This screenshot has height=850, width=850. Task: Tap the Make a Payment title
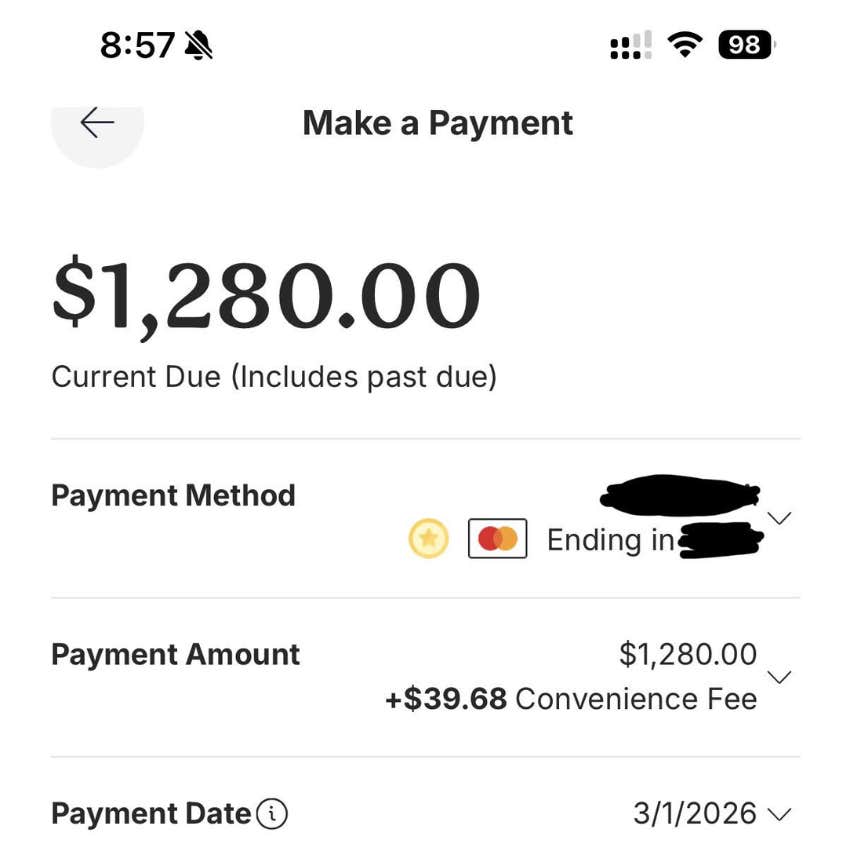pyautogui.click(x=436, y=122)
